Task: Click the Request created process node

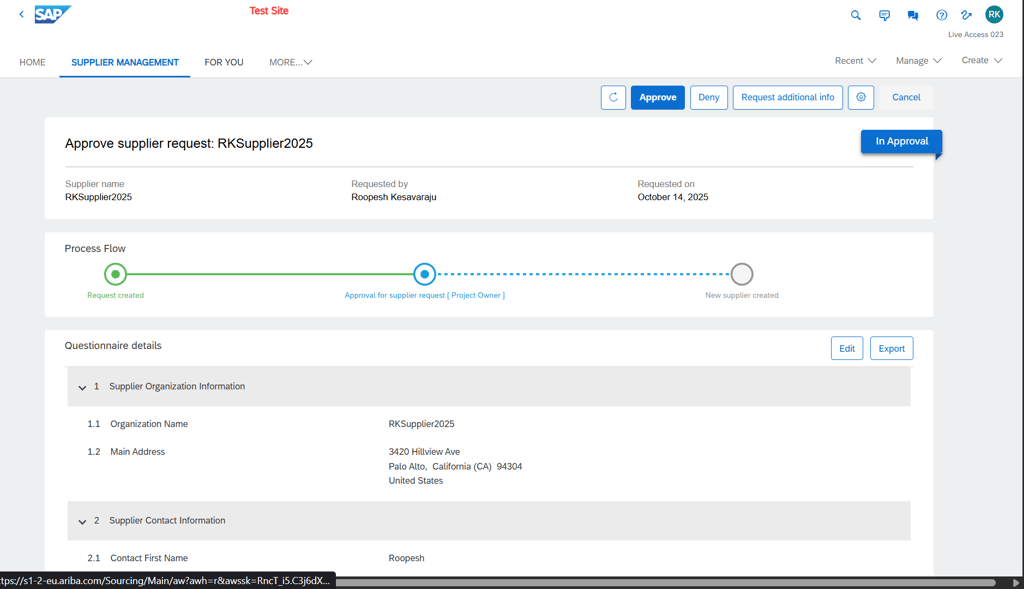Action: 116,274
